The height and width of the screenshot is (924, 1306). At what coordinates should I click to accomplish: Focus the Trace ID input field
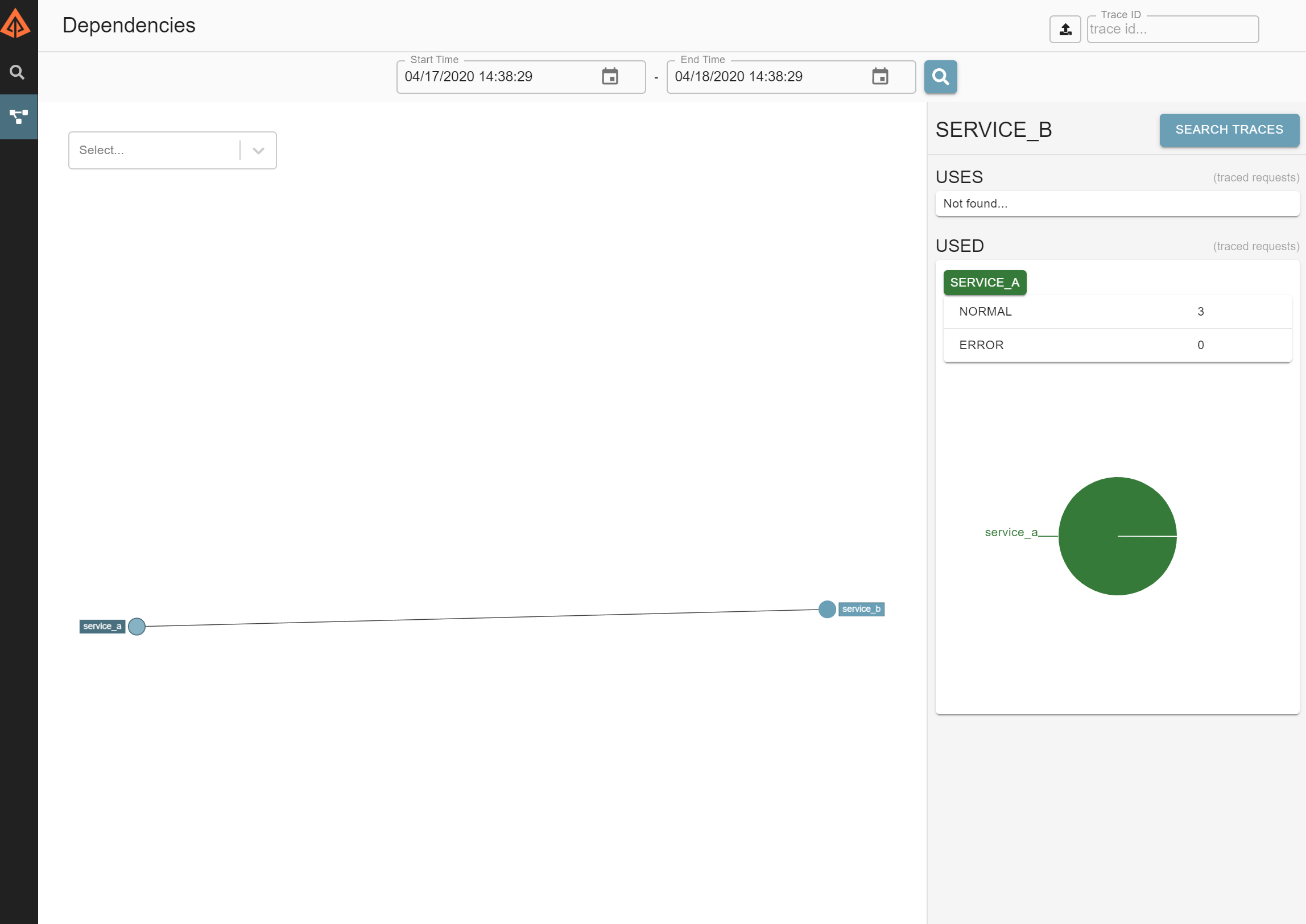[1172, 30]
